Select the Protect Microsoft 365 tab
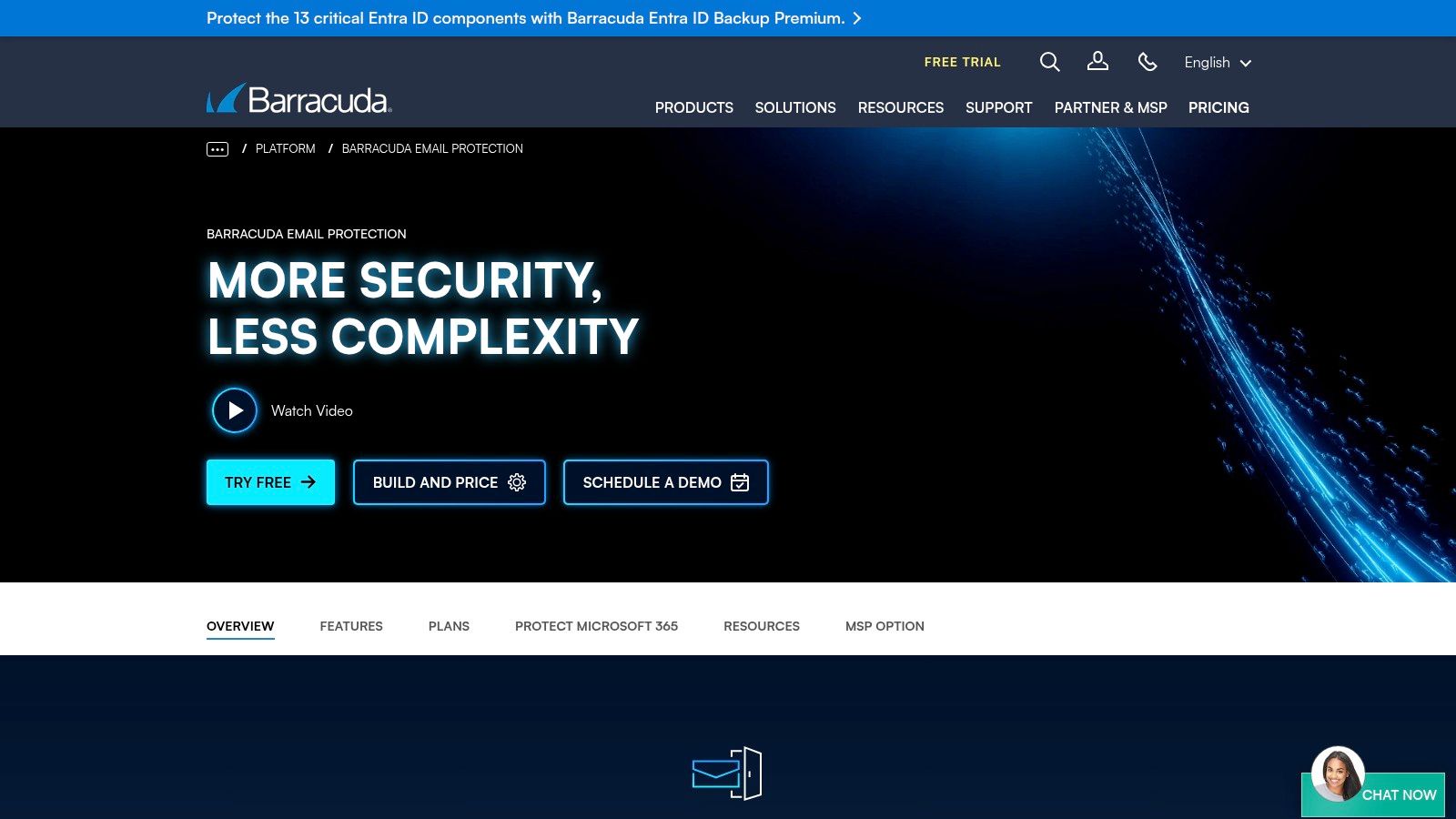Screen dimensions: 1456x819 596,626
